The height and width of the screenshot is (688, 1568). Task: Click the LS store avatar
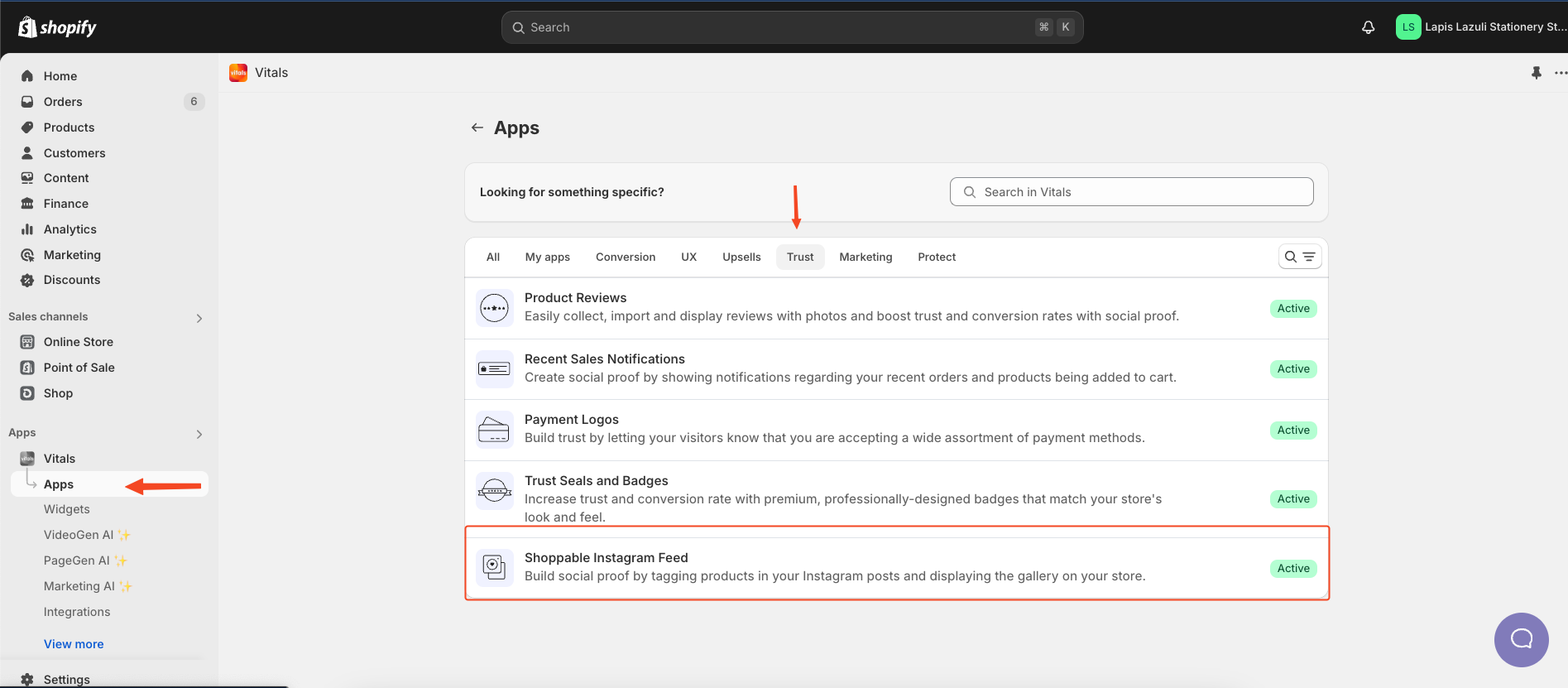pyautogui.click(x=1408, y=27)
